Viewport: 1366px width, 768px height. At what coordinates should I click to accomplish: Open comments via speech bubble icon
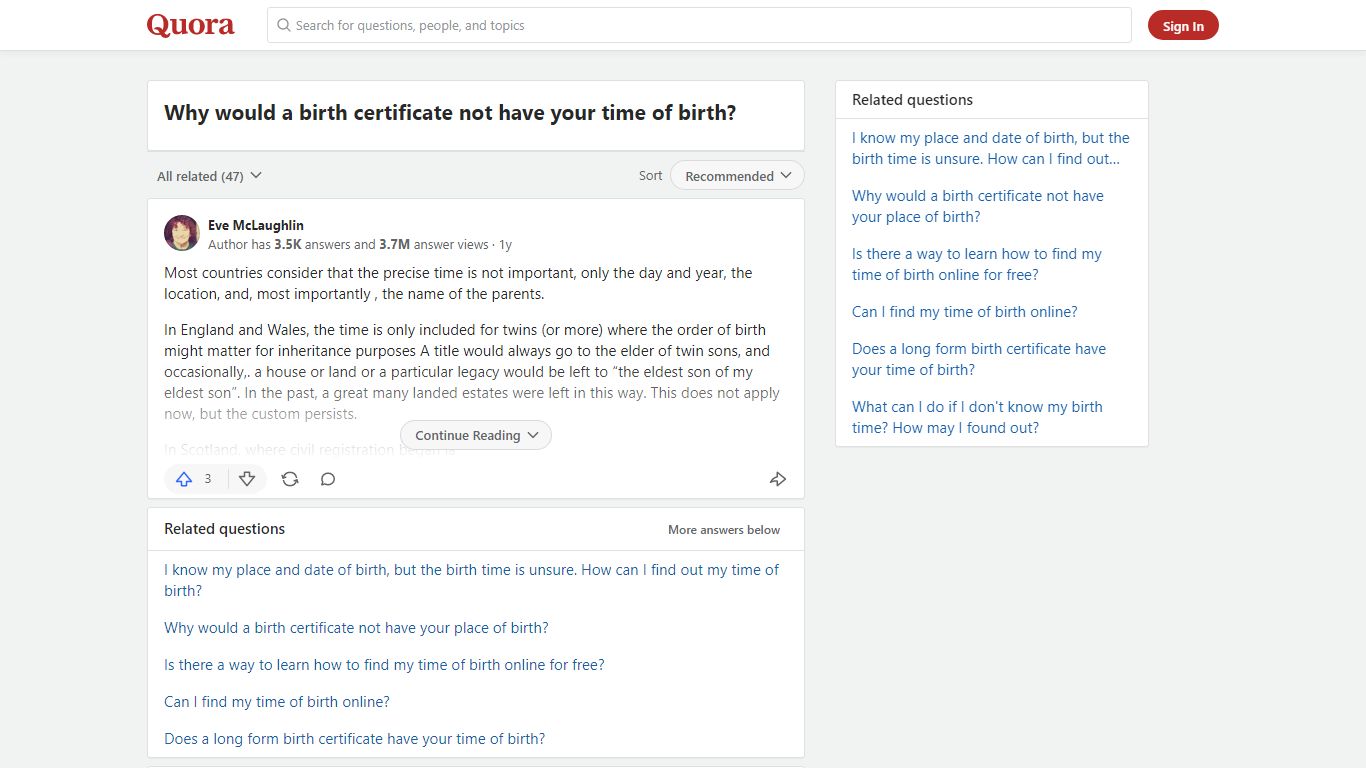tap(328, 479)
